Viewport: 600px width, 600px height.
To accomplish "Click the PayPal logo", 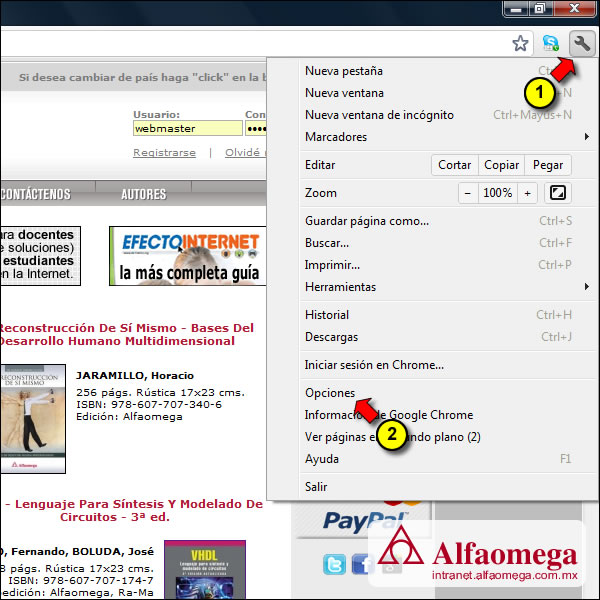I will (364, 520).
